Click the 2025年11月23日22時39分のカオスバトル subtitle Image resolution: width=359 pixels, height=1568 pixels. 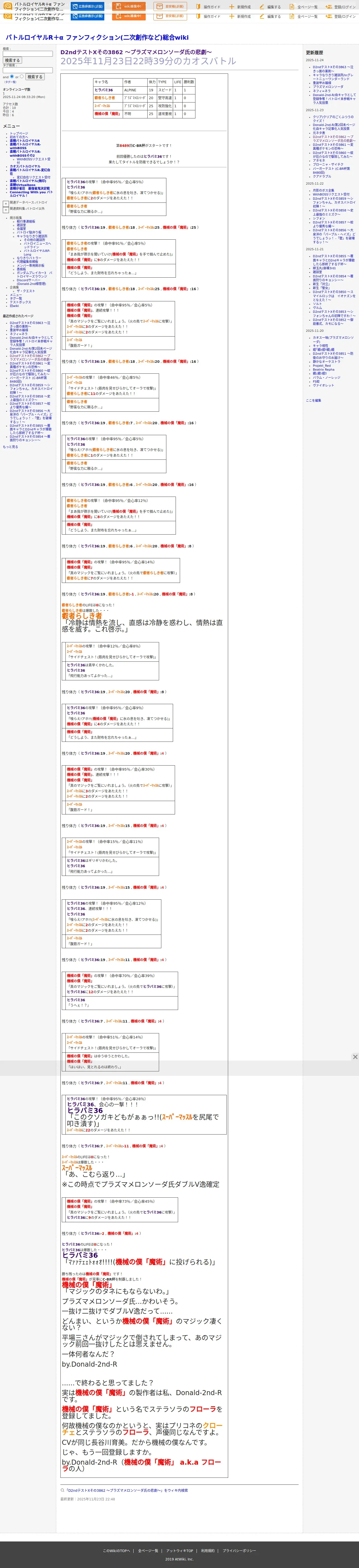pos(148,61)
